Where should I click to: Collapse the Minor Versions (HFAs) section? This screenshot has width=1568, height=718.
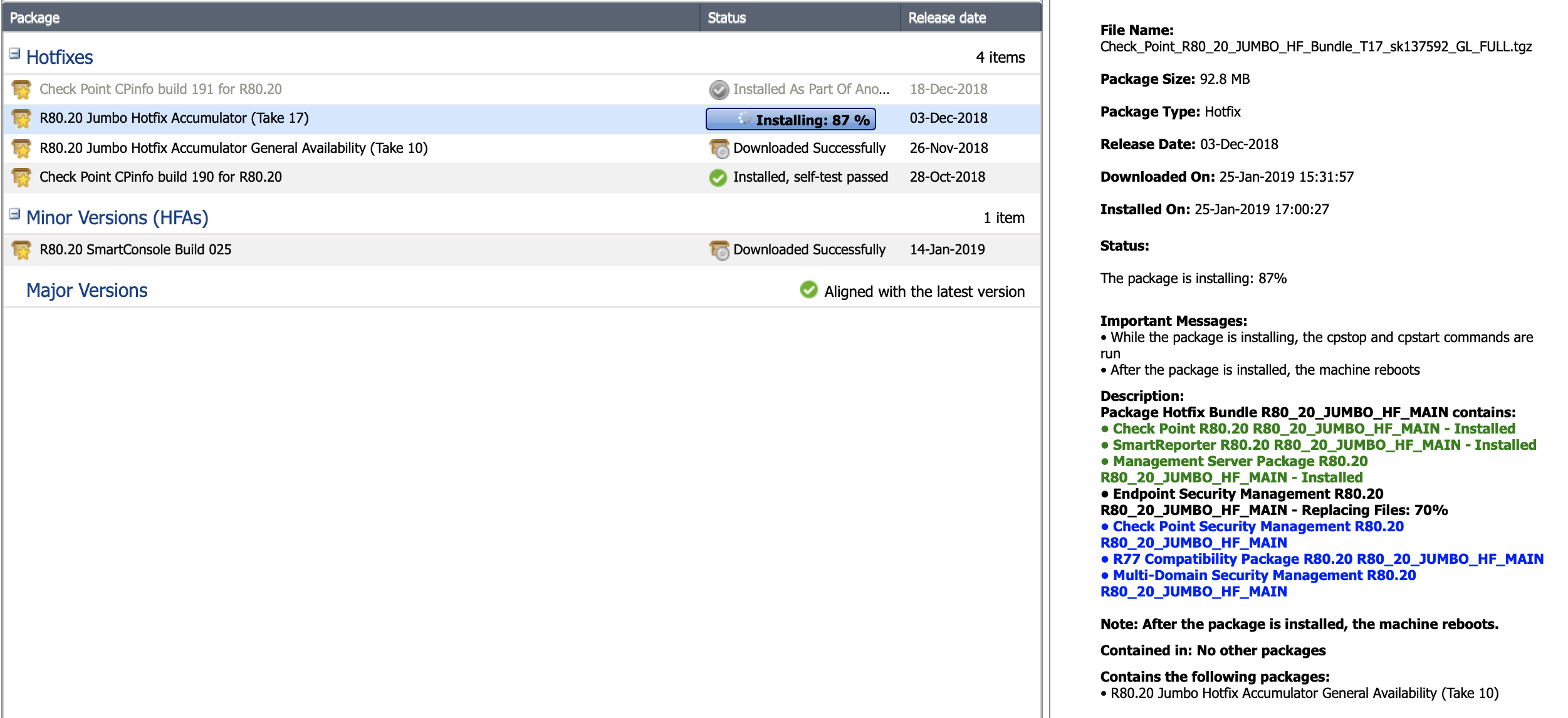click(x=14, y=214)
